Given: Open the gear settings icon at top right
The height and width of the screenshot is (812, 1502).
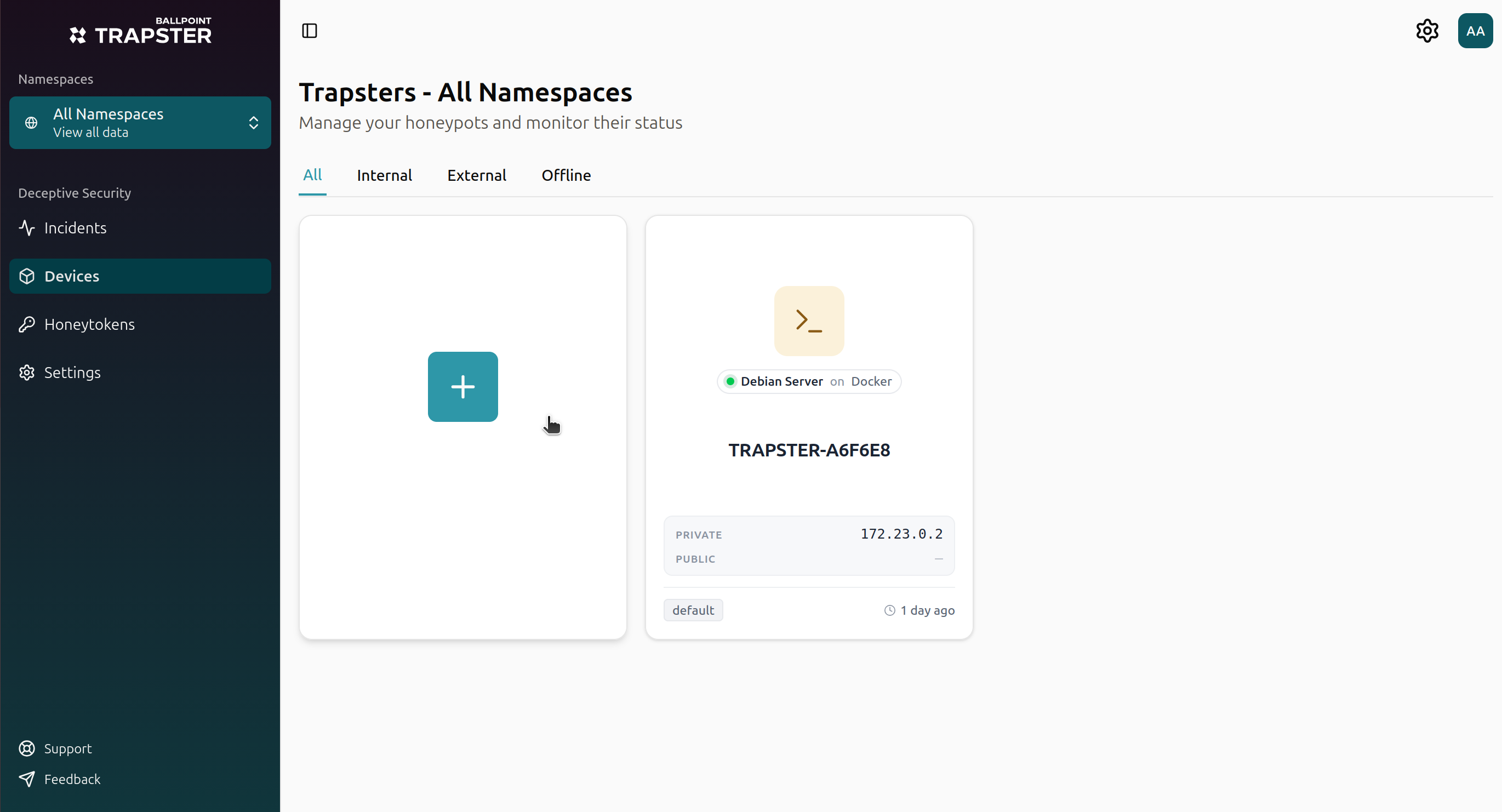Looking at the screenshot, I should click(1427, 31).
